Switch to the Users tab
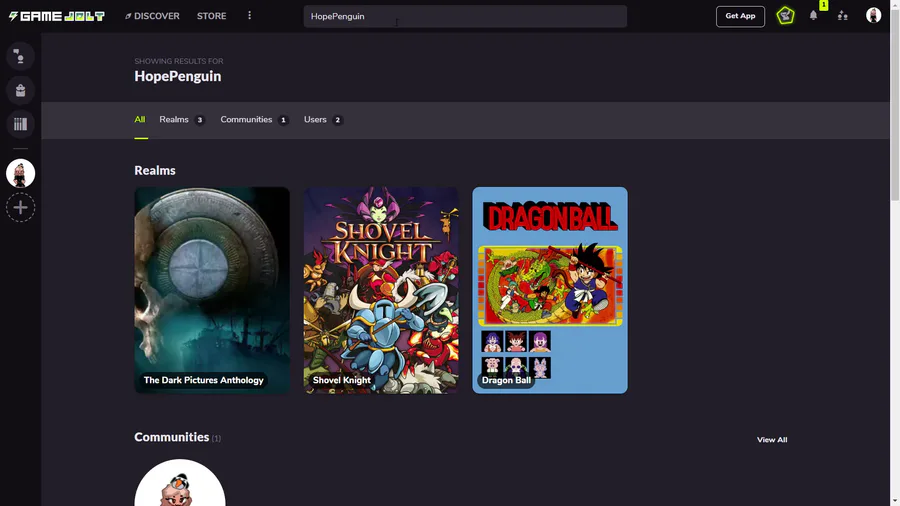 click(323, 119)
